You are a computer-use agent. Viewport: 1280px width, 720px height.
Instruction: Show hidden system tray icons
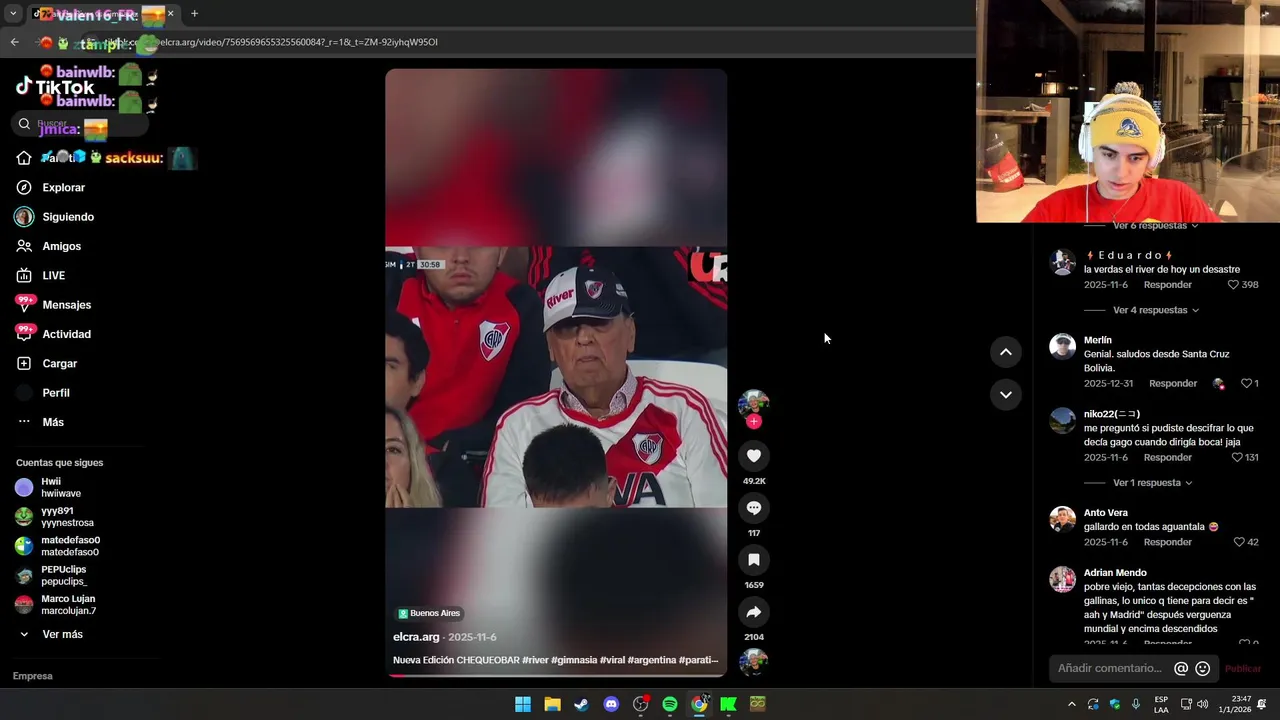[x=1071, y=704]
